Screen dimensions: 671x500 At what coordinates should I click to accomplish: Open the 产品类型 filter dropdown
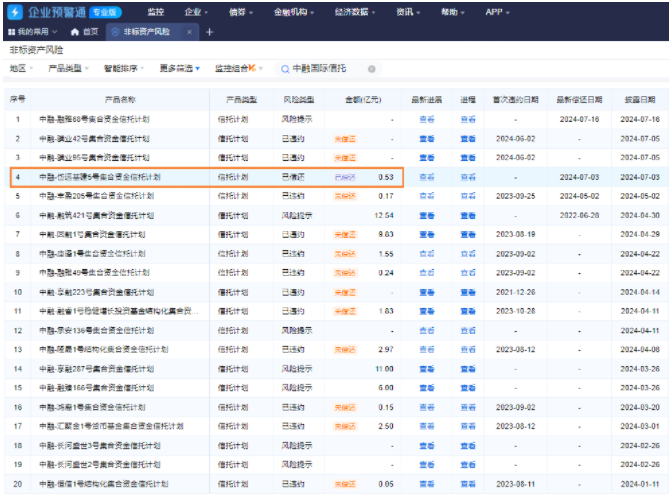pyautogui.click(x=68, y=68)
